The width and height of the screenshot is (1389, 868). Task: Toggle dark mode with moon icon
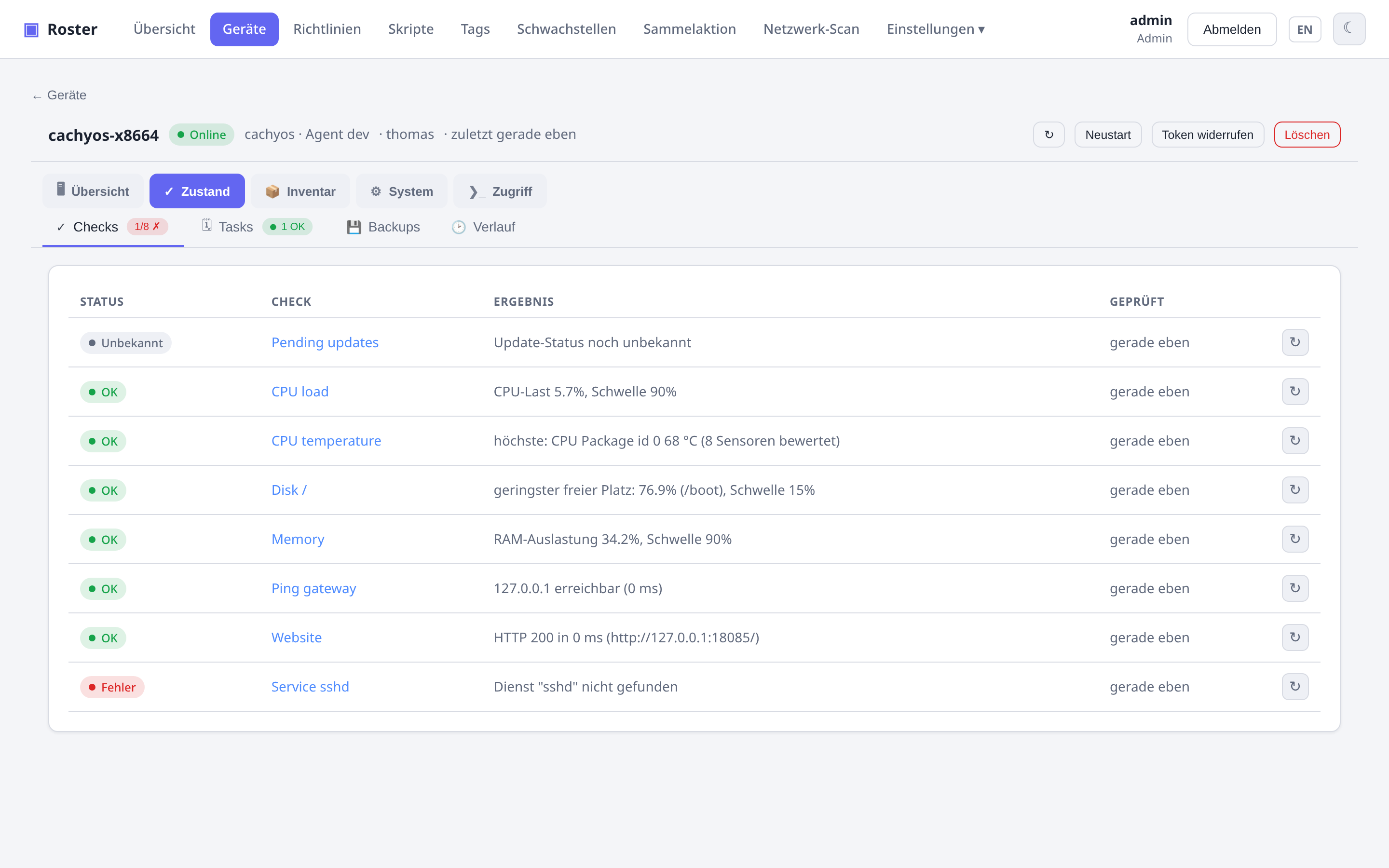pos(1349,29)
